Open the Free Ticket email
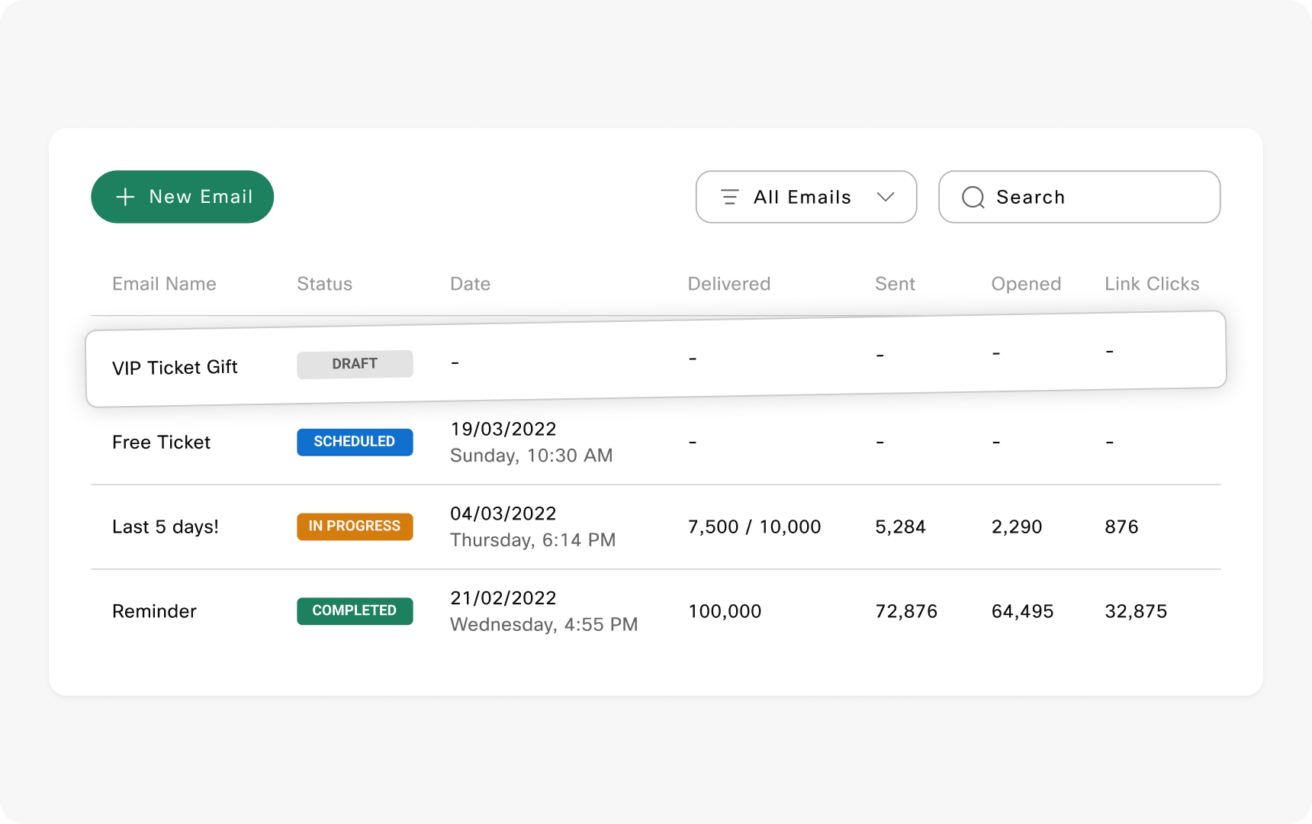This screenshot has height=824, width=1312. click(161, 442)
